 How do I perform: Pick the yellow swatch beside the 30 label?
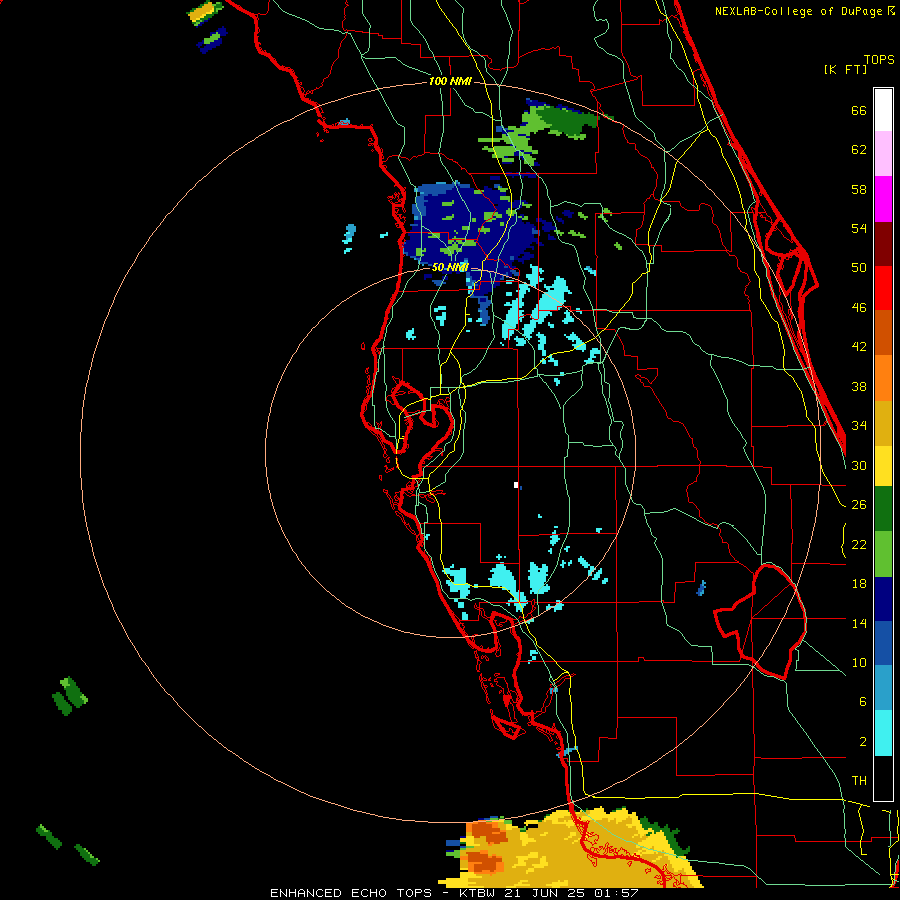883,466
